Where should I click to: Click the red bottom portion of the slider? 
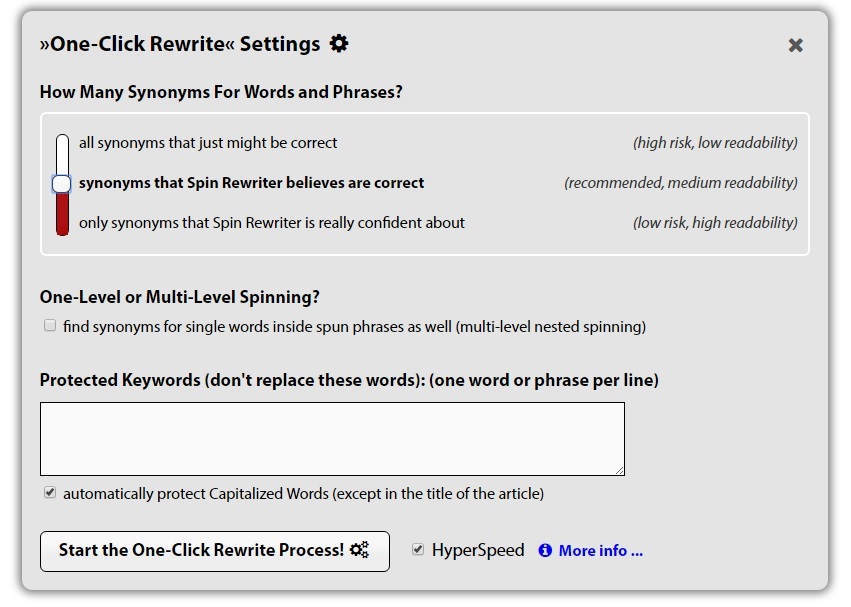pos(62,214)
